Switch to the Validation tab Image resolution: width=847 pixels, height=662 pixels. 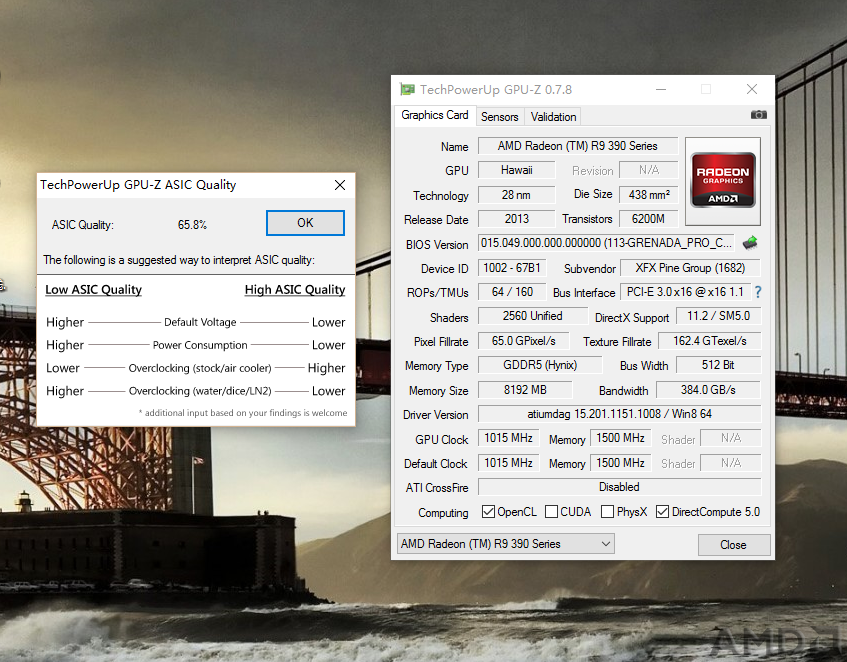tap(553, 117)
